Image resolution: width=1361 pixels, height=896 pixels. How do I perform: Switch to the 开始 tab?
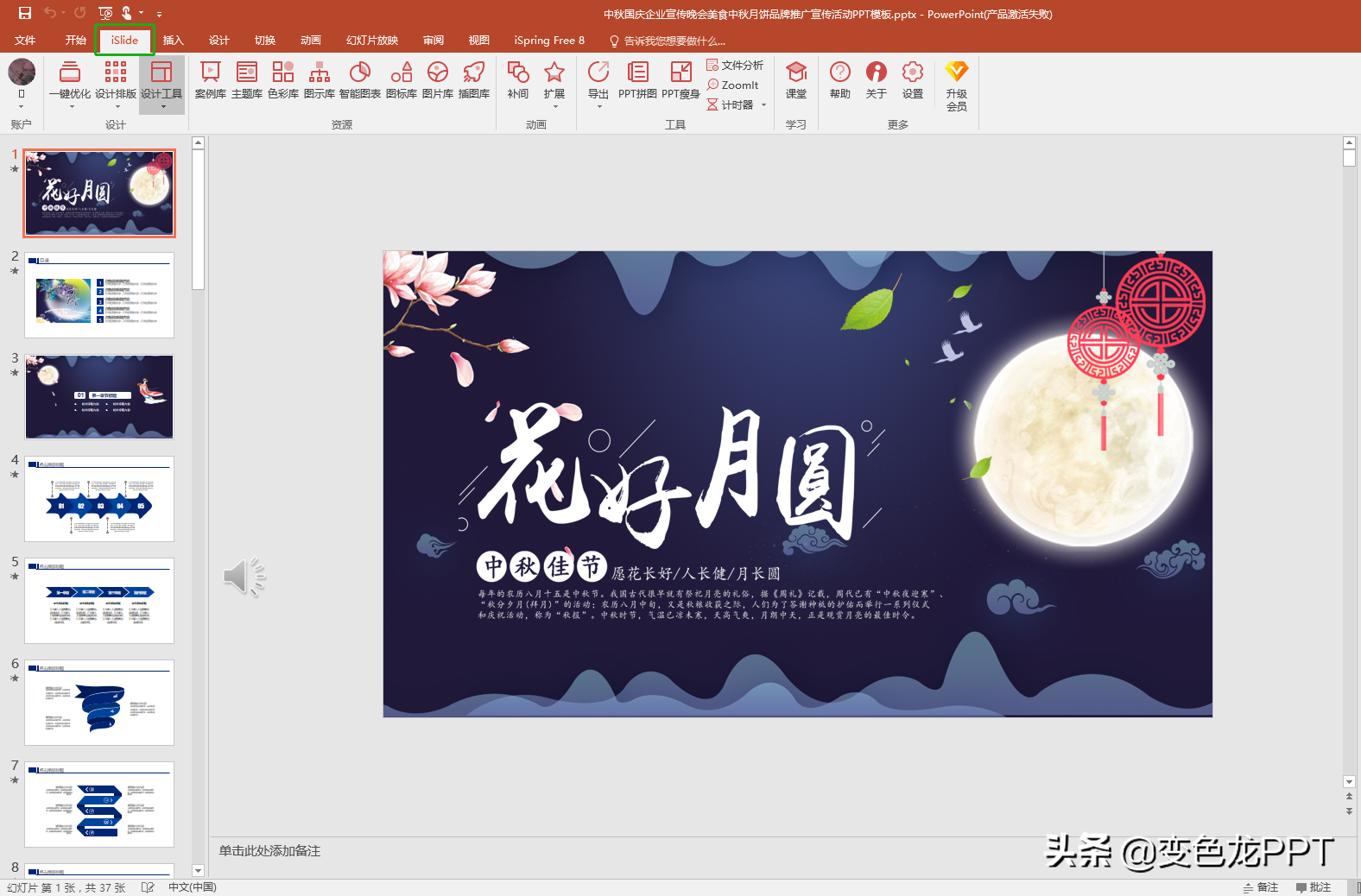click(x=76, y=41)
